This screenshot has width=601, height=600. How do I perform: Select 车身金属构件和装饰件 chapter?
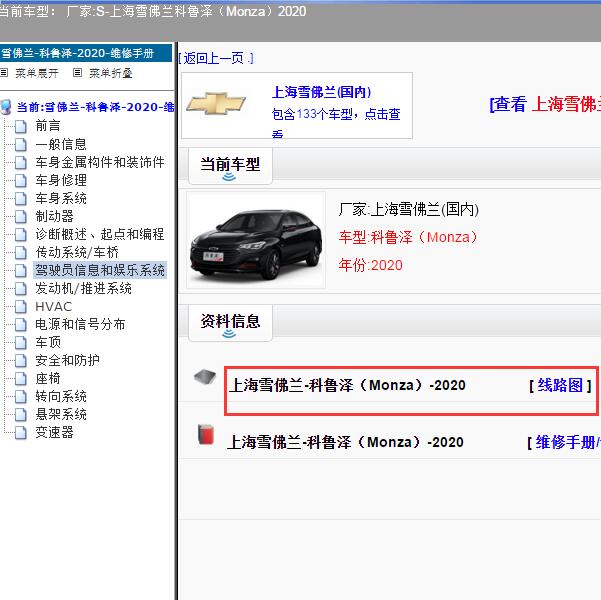100,162
